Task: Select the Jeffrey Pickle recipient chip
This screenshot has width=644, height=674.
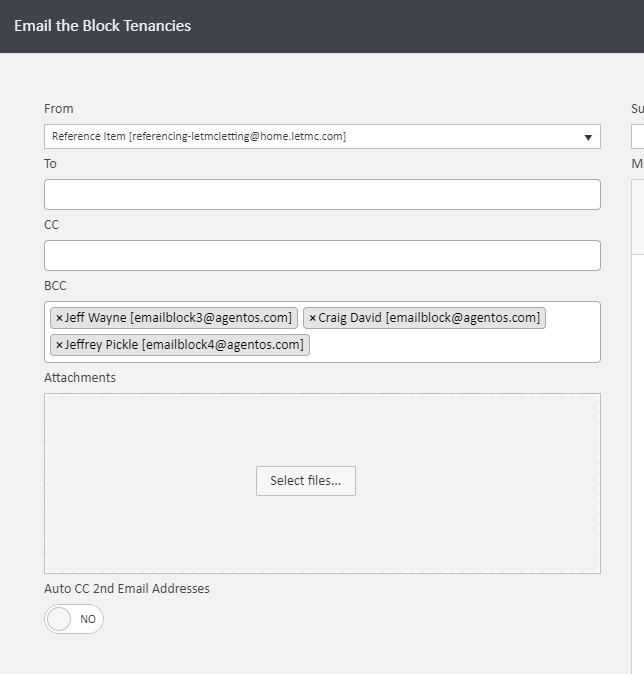Action: [x=185, y=345]
